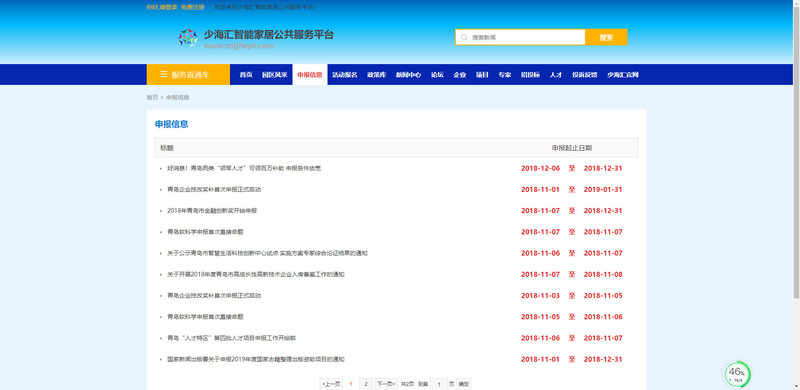Open 青岛企业技改奖补 article ending 2018-11-05
800x390 pixels.
[214, 296]
